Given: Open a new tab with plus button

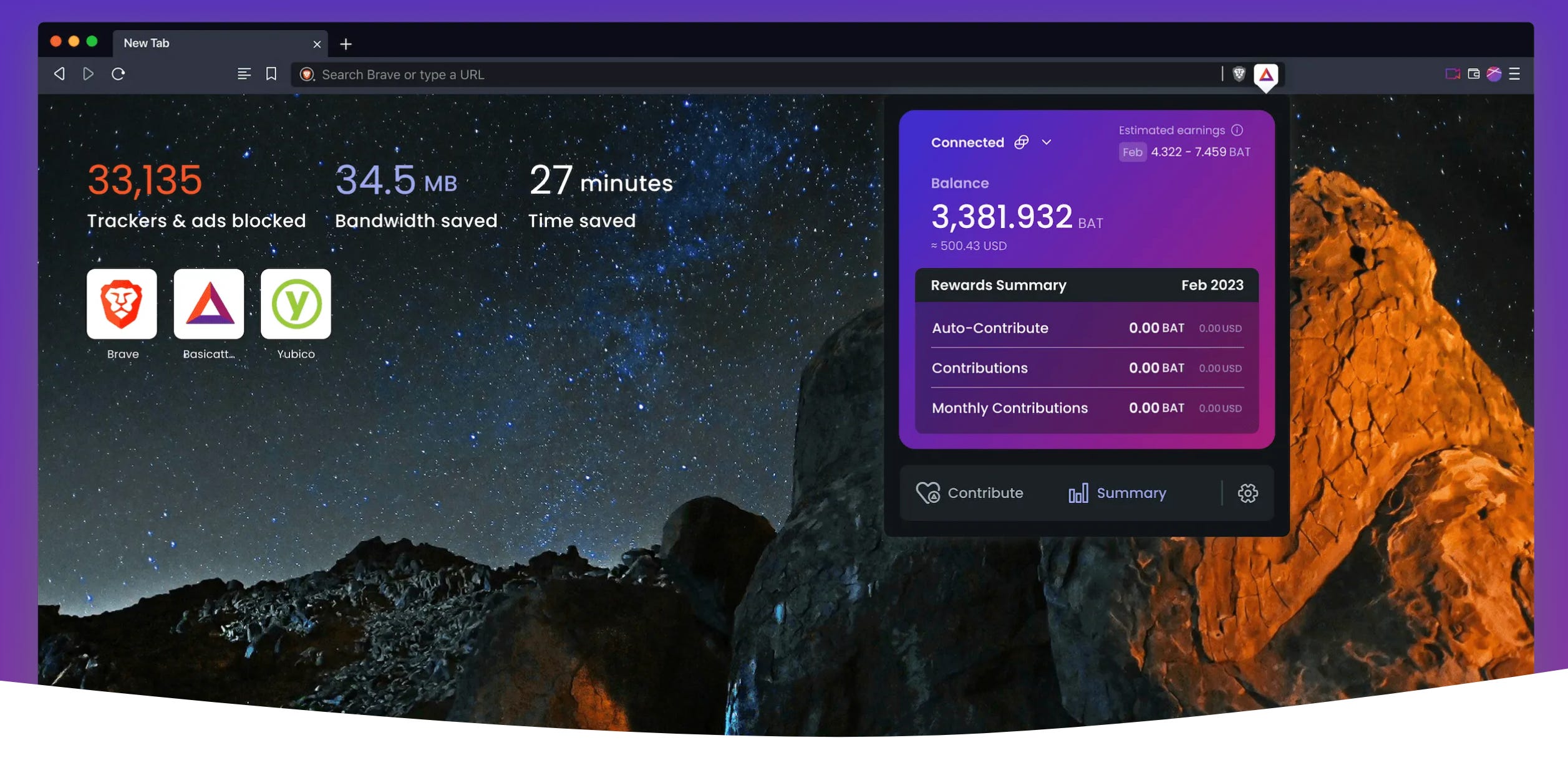Looking at the screenshot, I should [x=346, y=44].
